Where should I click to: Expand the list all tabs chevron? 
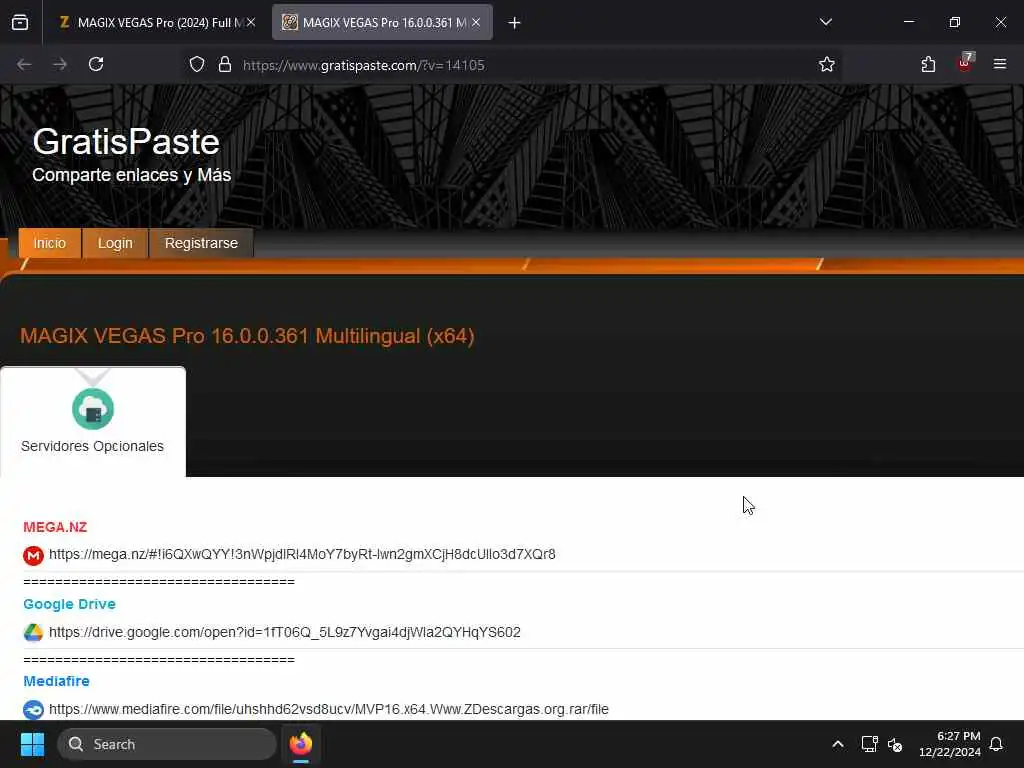825,22
